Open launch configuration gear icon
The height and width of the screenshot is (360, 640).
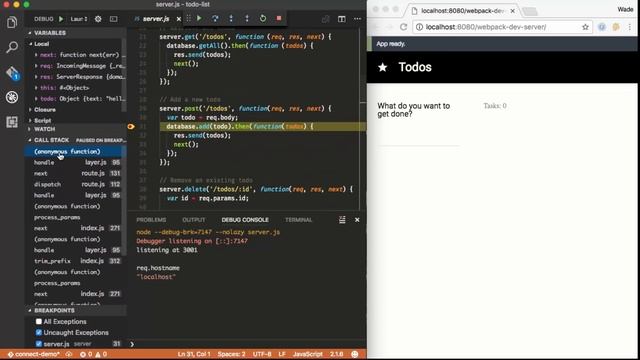[98, 19]
